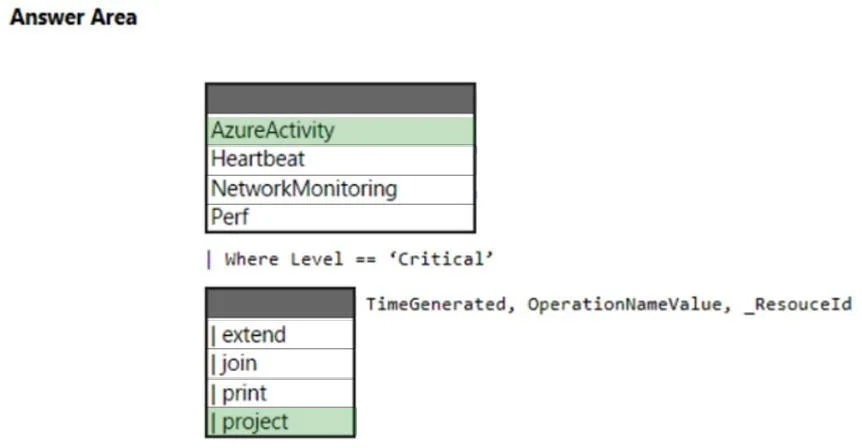Click the pipe character before project
Image resolution: width=862 pixels, height=448 pixels.
(213, 422)
